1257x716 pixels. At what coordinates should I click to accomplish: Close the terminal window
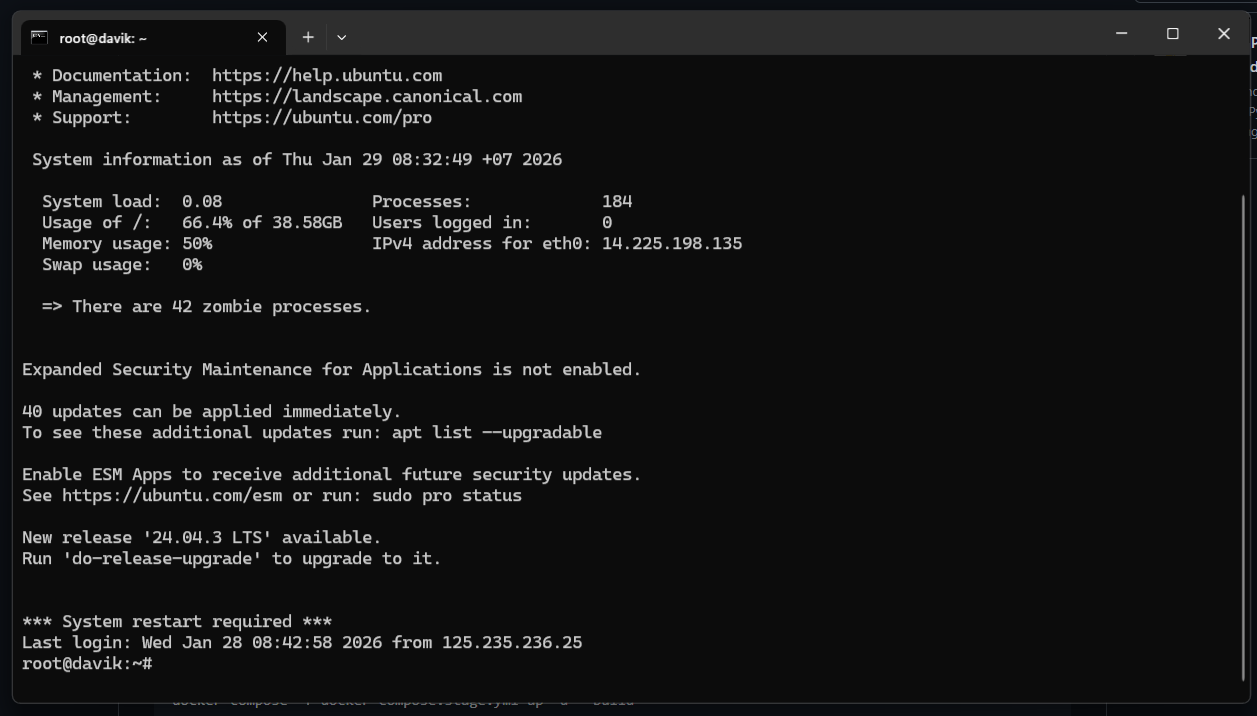1223,34
